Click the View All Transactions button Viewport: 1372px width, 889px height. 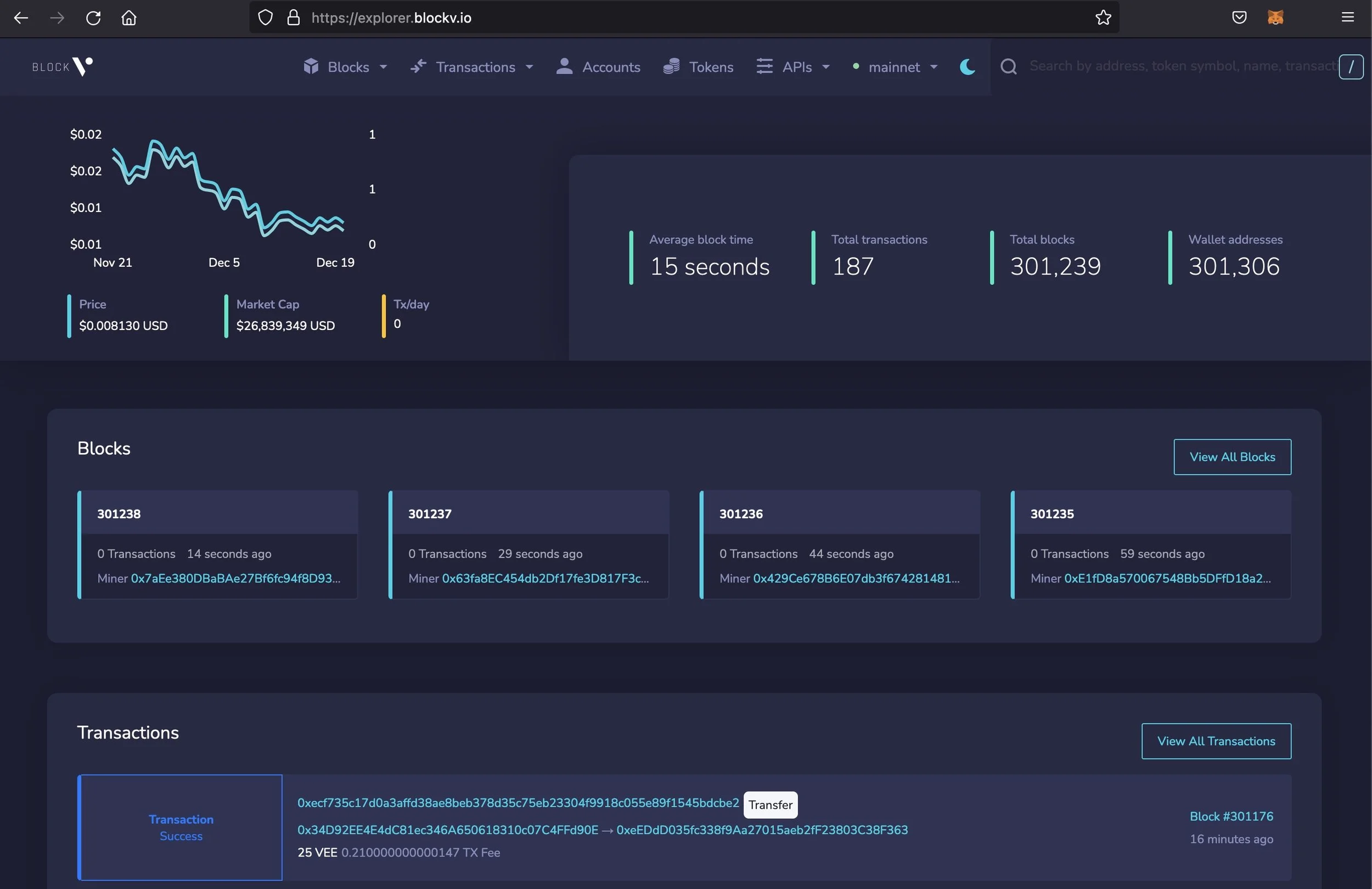pyautogui.click(x=1215, y=741)
